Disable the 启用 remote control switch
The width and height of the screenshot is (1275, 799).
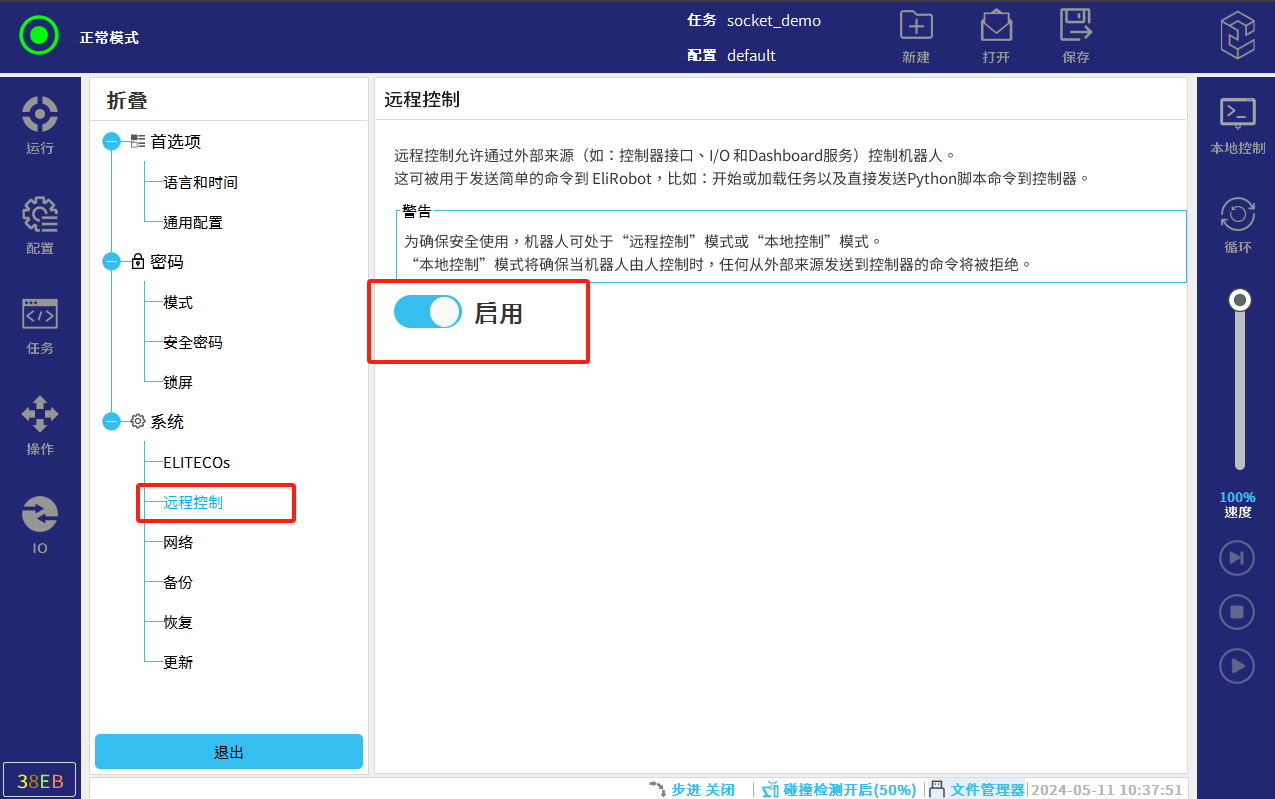click(428, 313)
